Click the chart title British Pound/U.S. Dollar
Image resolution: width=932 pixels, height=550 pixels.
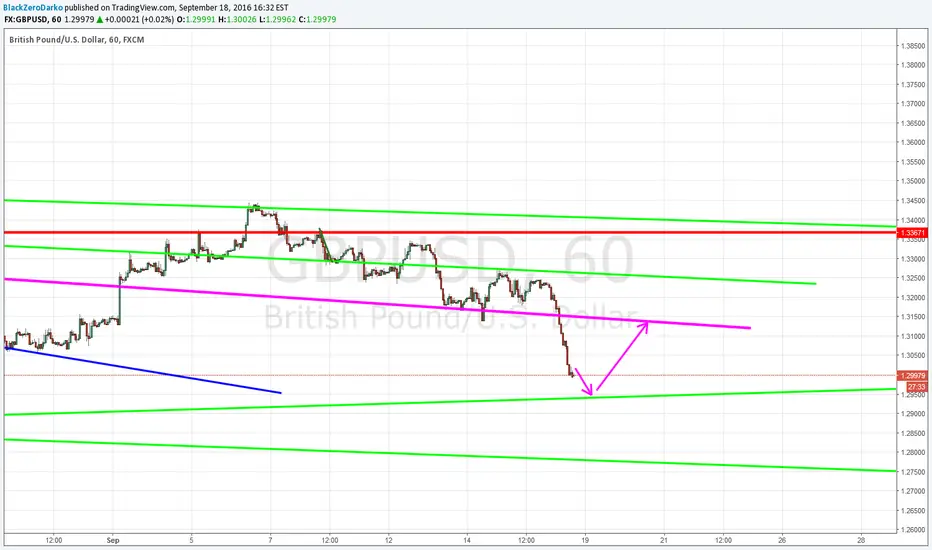point(58,40)
